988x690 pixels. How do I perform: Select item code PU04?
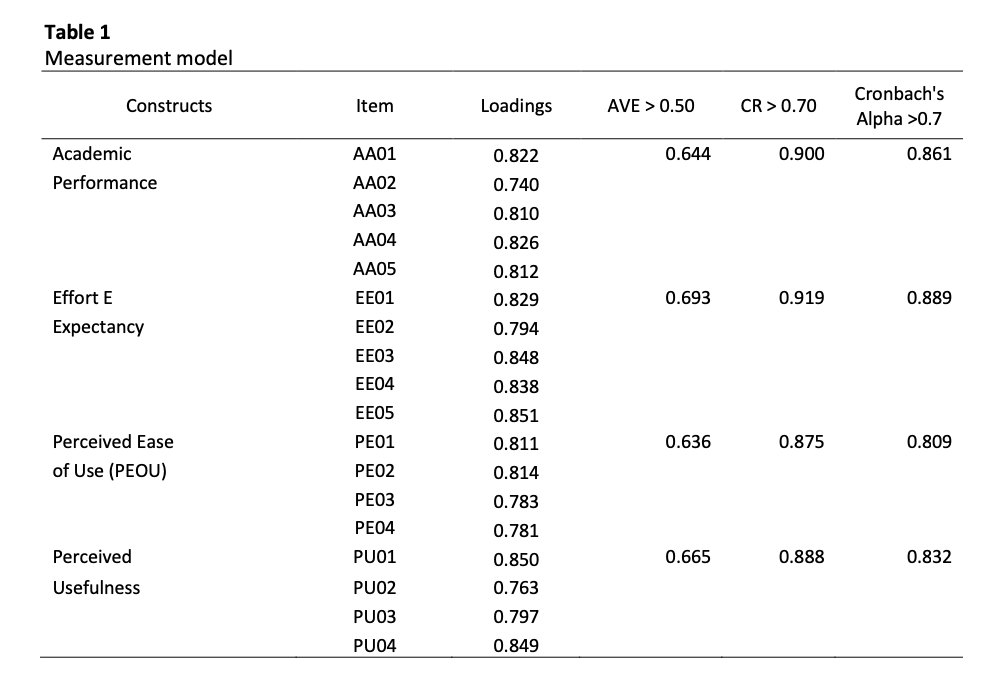point(375,646)
